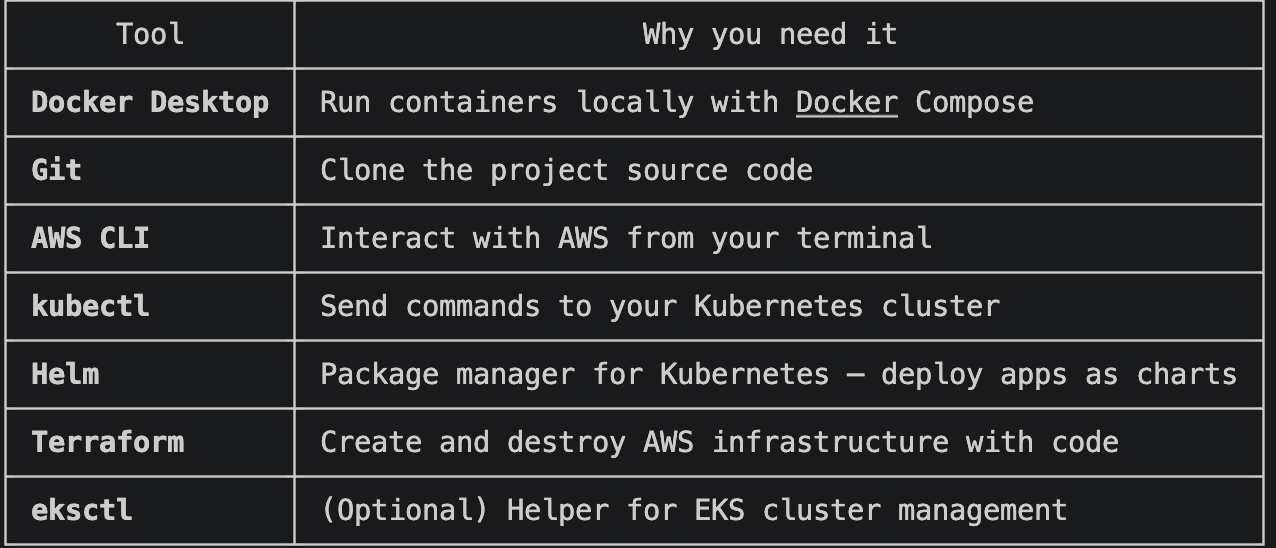The image size is (1276, 548).
Task: Click the Helm package manager description
Action: [x=778, y=374]
